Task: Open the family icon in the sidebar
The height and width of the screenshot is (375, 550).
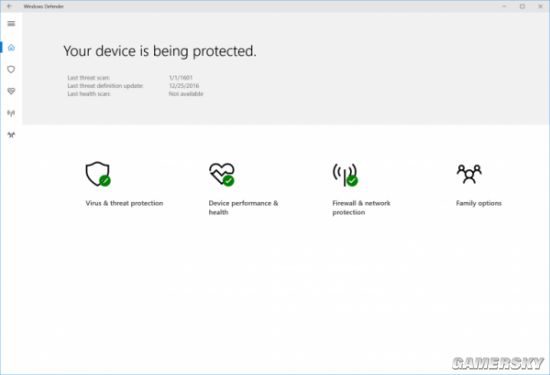Action: (x=11, y=135)
